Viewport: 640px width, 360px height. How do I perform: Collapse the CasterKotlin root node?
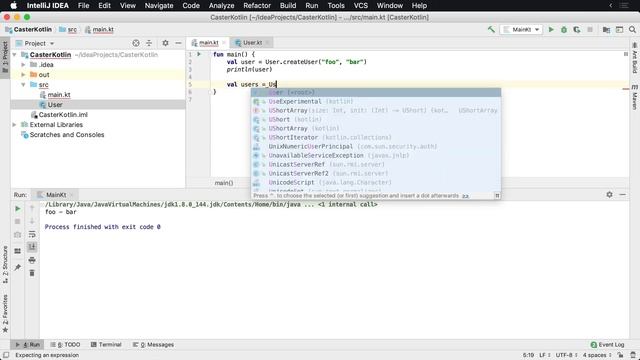[x=15, y=55]
